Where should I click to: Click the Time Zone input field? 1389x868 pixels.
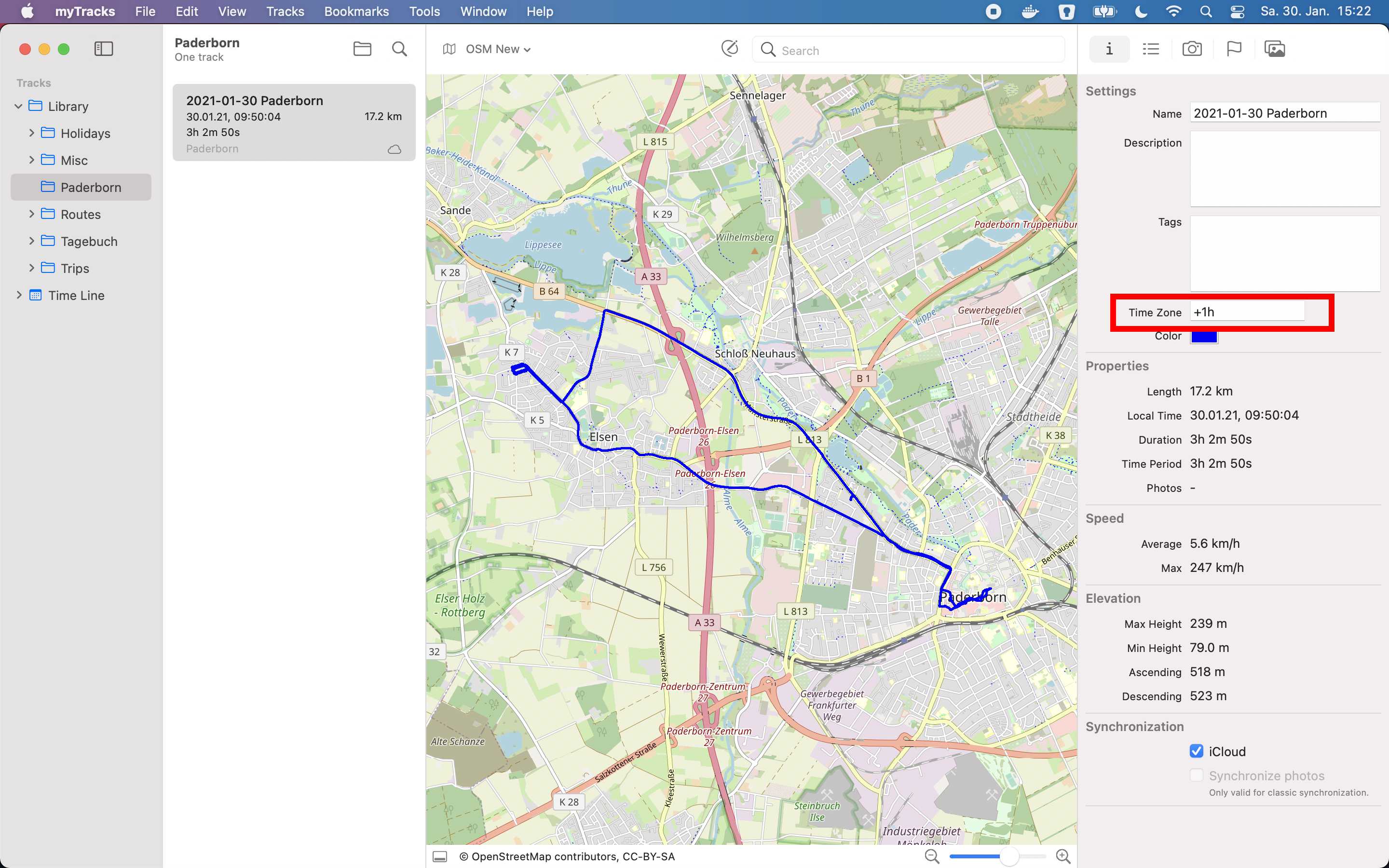coord(1247,312)
